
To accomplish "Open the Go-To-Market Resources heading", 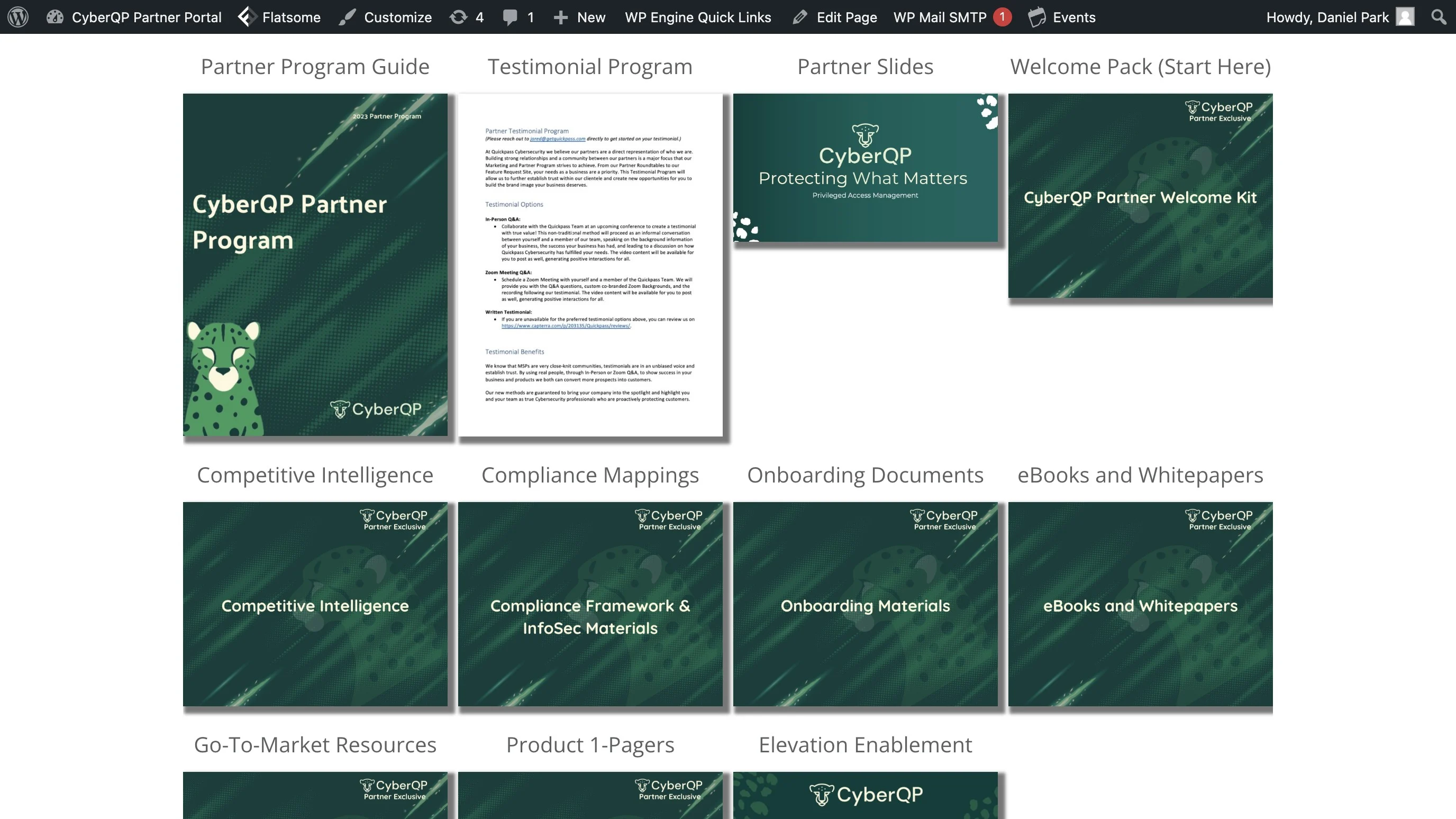I will (315, 745).
